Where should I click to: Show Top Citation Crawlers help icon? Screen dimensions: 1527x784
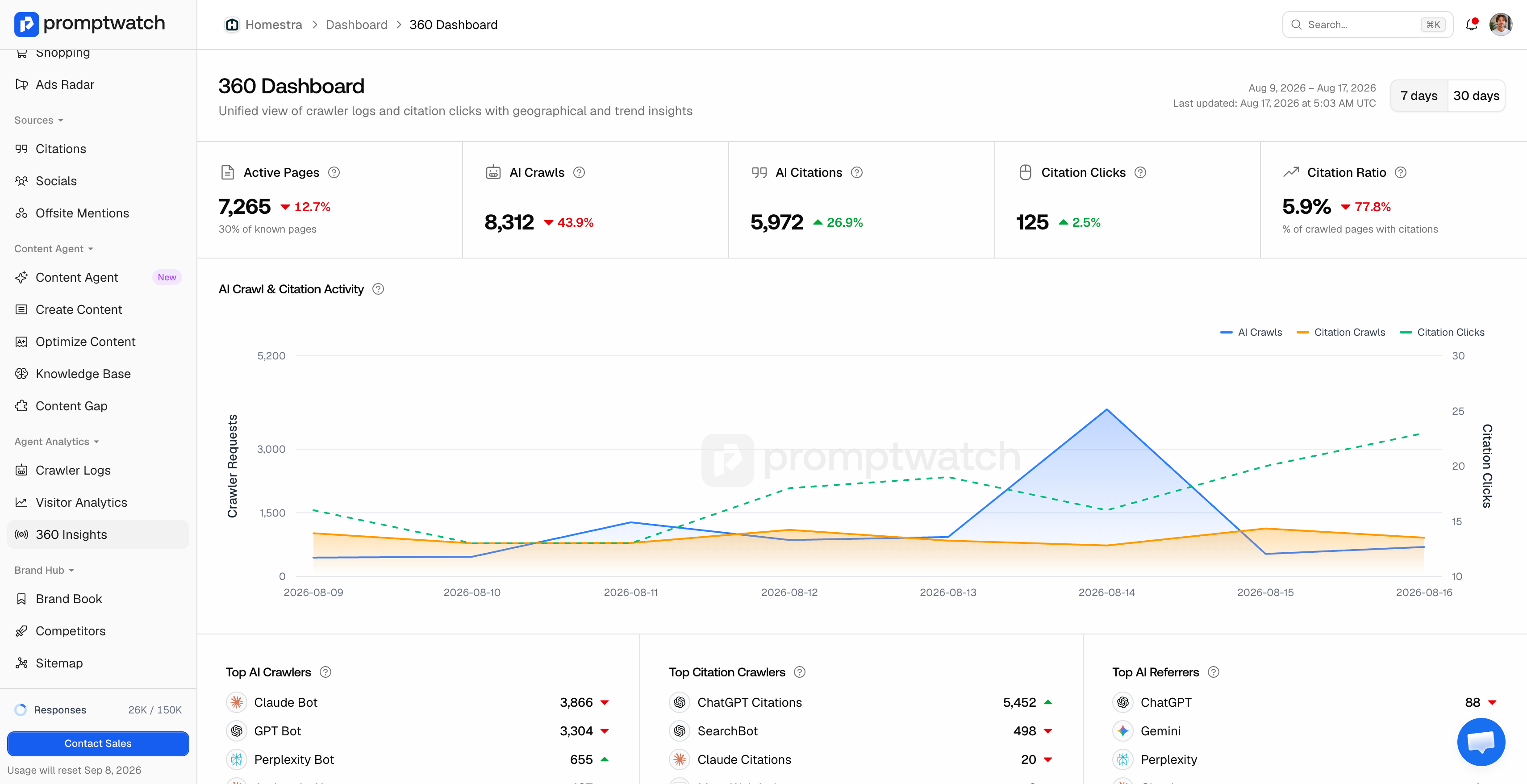tap(800, 672)
